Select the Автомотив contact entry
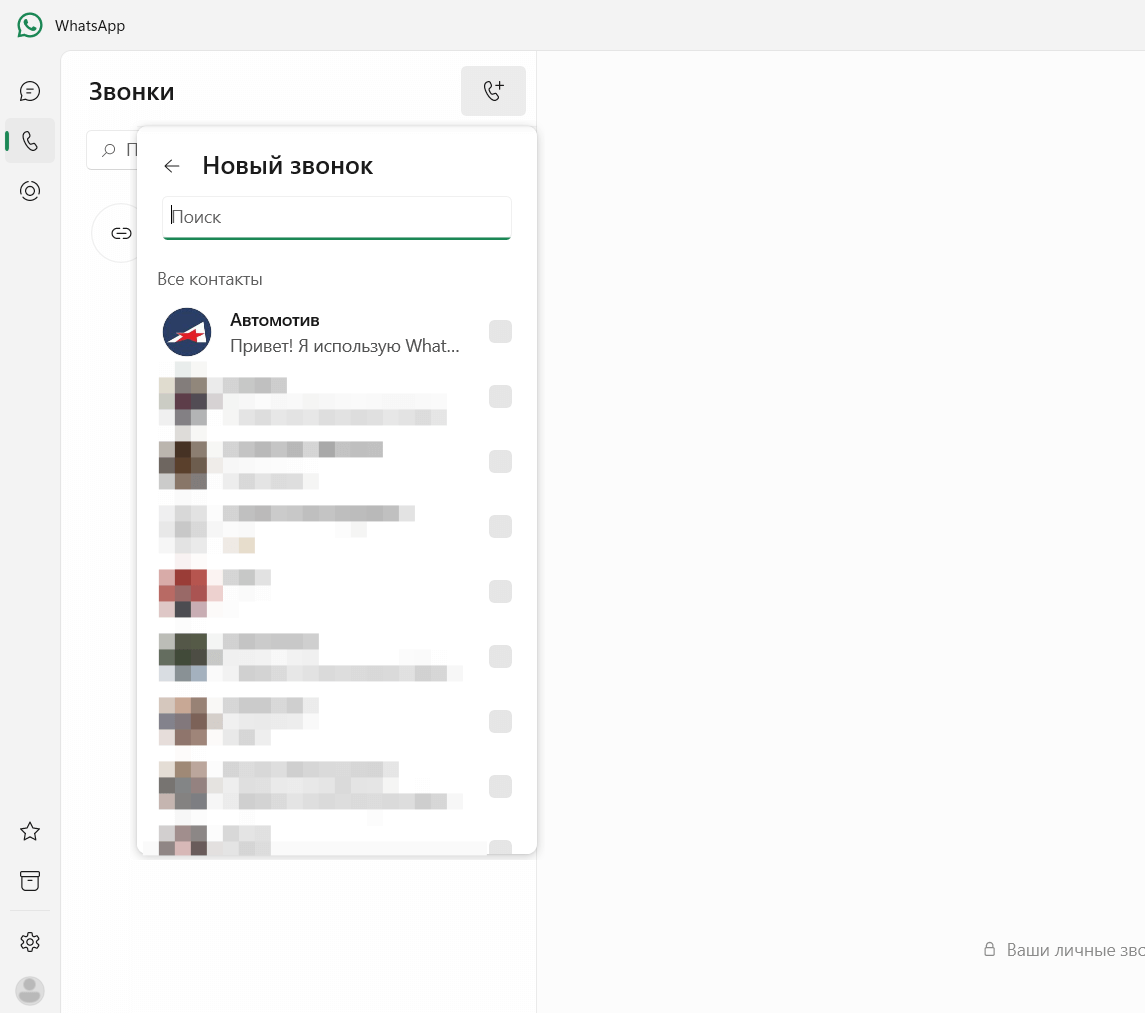The image size is (1145, 1013). click(337, 332)
